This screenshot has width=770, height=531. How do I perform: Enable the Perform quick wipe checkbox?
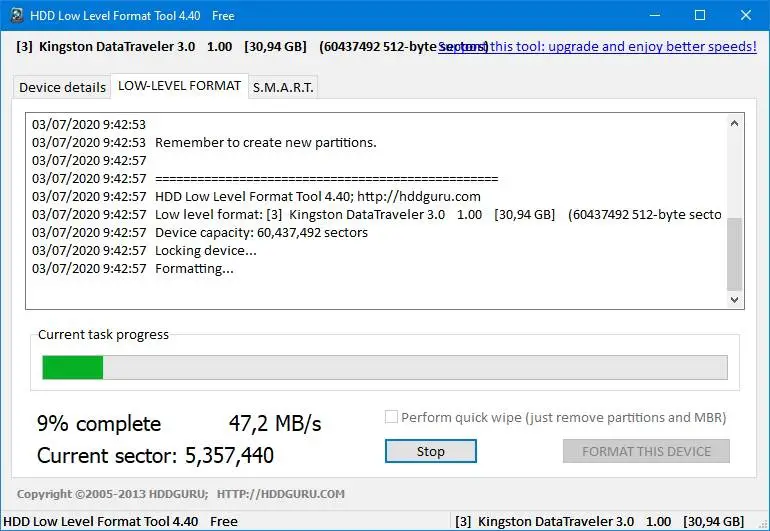[x=392, y=417]
